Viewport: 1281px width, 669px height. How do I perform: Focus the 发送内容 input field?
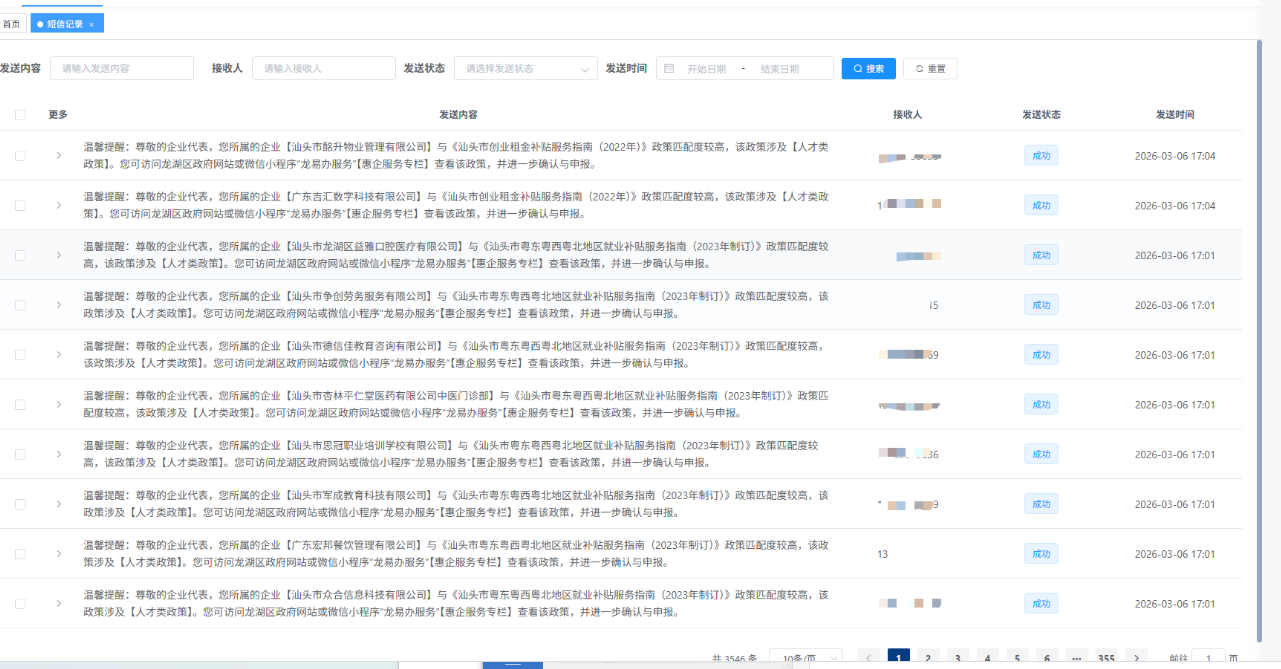pyautogui.click(x=122, y=69)
